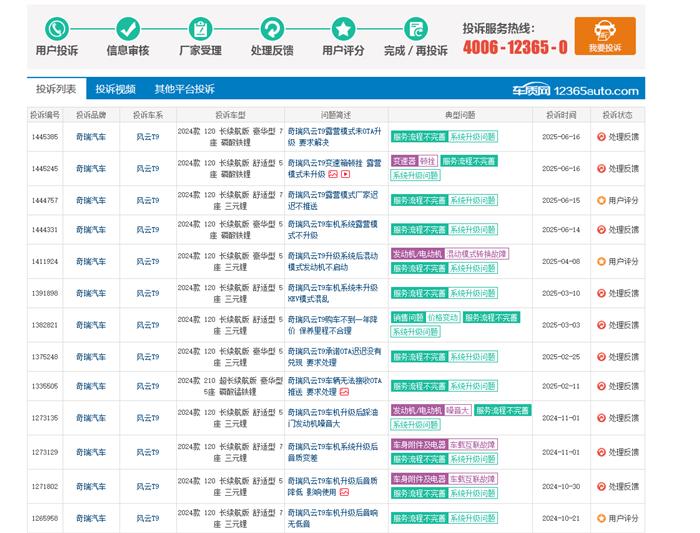
Task: Click the 用户评分 star step icon
Action: (343, 29)
